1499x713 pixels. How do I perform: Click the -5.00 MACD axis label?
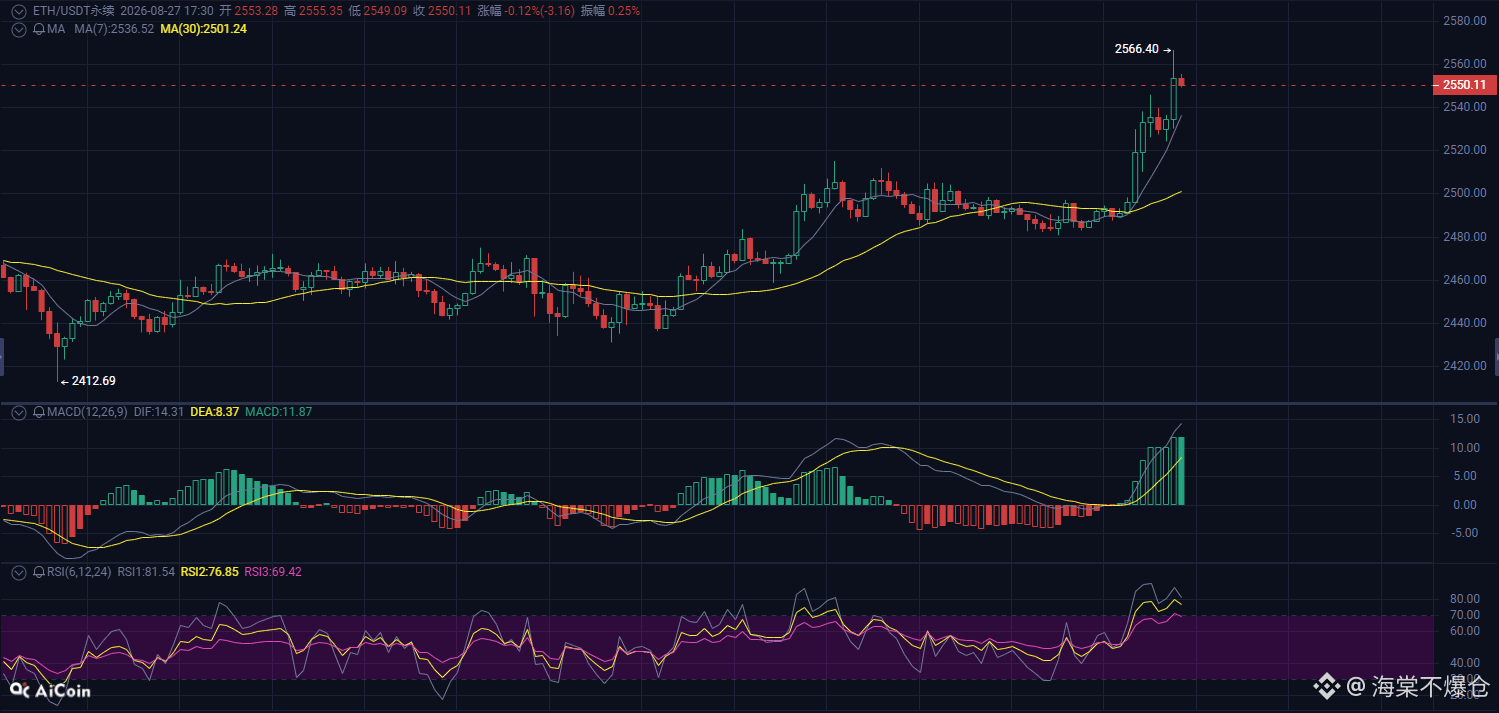pyautogui.click(x=1464, y=533)
